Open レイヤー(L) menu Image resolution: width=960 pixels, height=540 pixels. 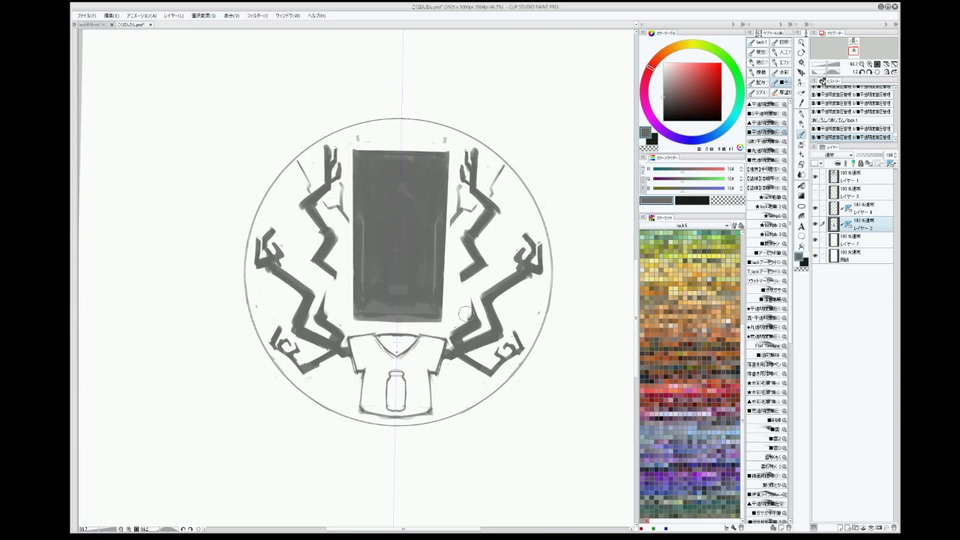(x=173, y=16)
